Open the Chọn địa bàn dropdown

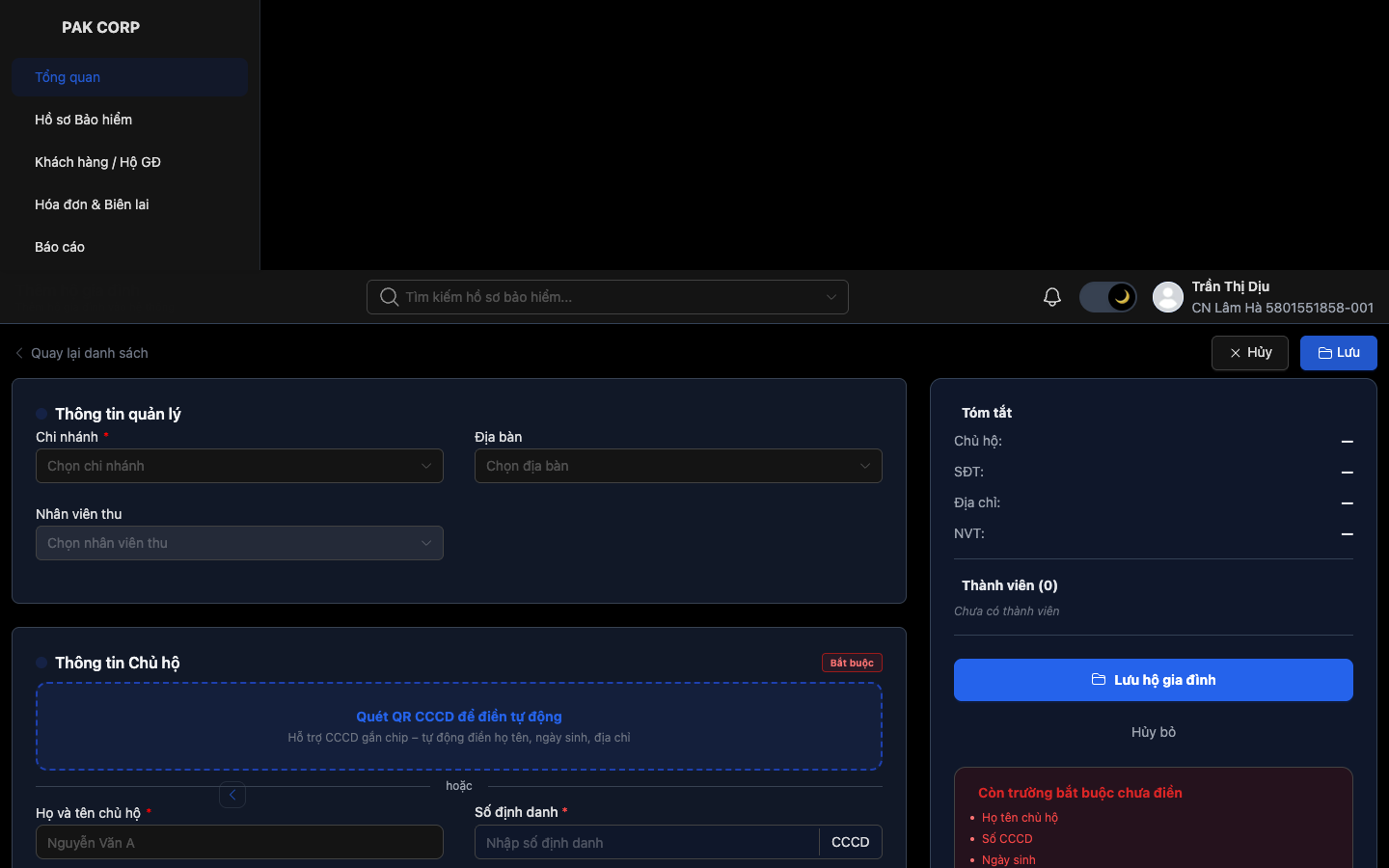pyautogui.click(x=678, y=466)
